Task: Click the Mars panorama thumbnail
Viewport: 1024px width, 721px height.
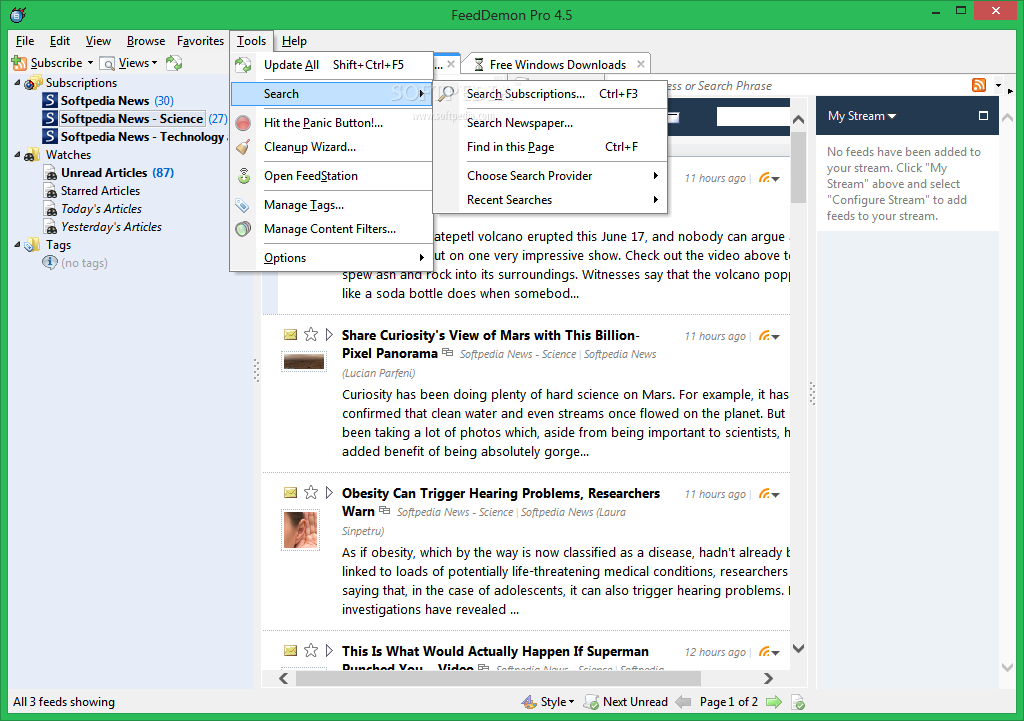Action: coord(304,361)
